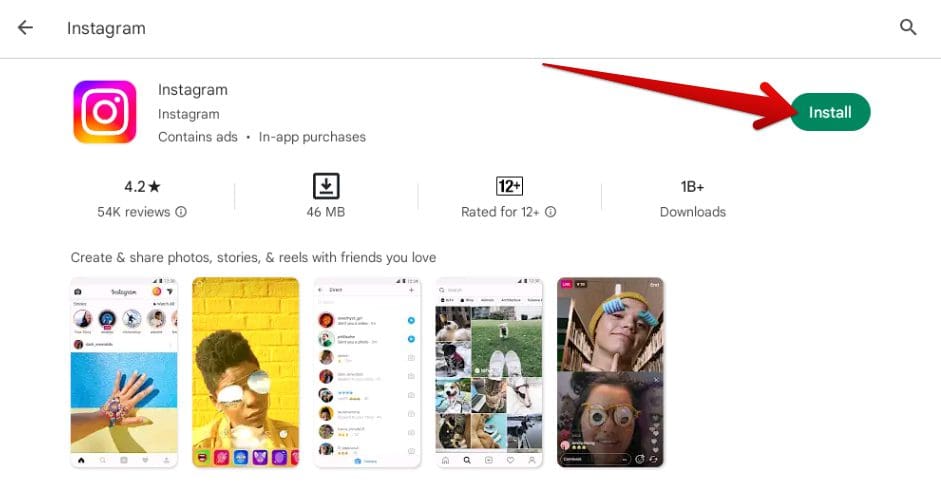Click the Contains ads label

(197, 137)
